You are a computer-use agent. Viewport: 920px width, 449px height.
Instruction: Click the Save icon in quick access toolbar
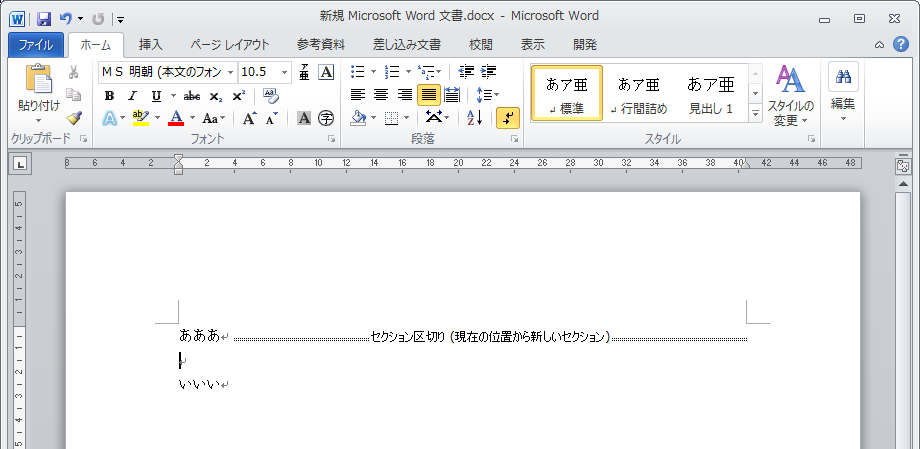pos(44,18)
